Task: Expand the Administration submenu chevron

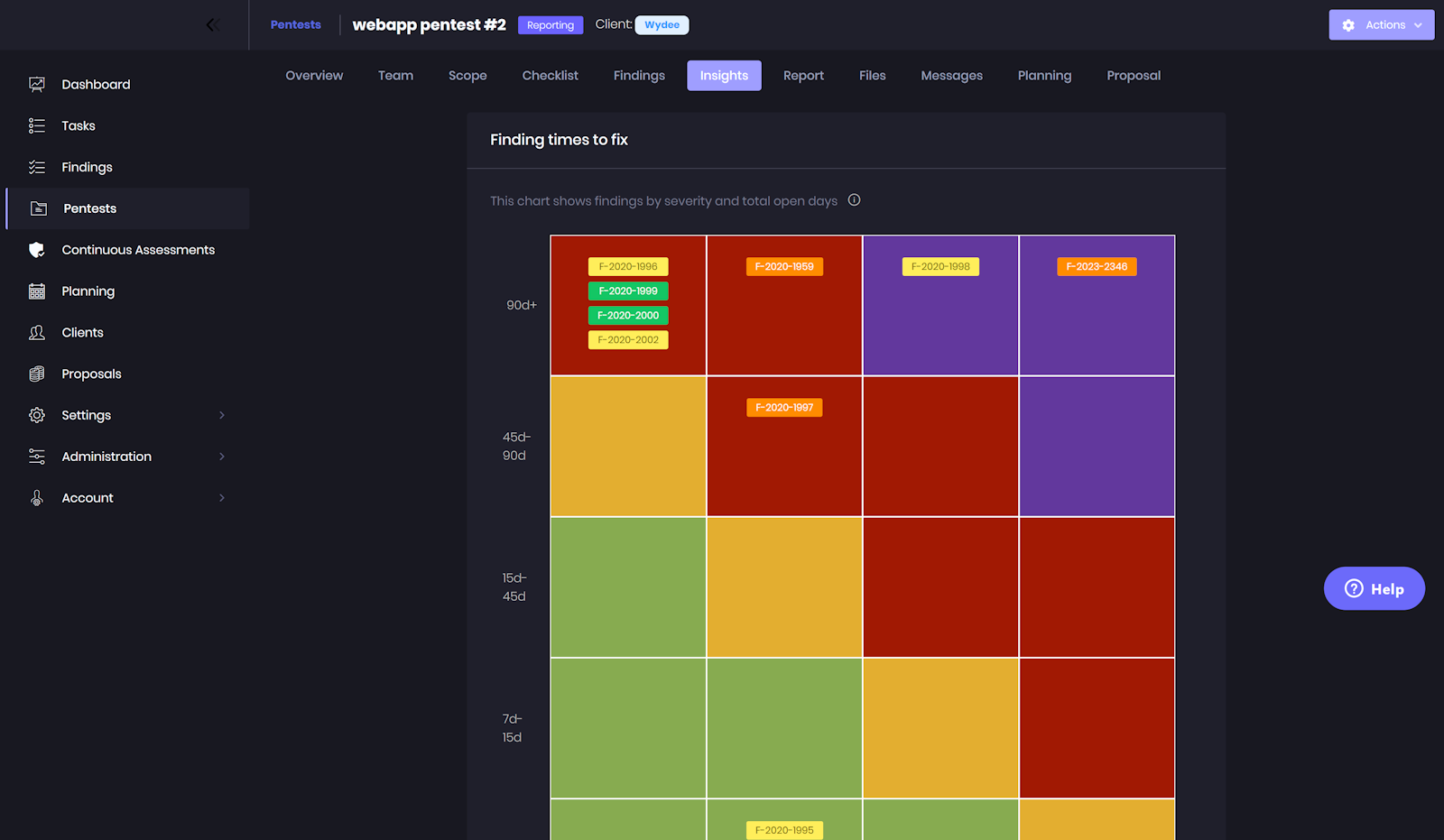Action: 222,457
